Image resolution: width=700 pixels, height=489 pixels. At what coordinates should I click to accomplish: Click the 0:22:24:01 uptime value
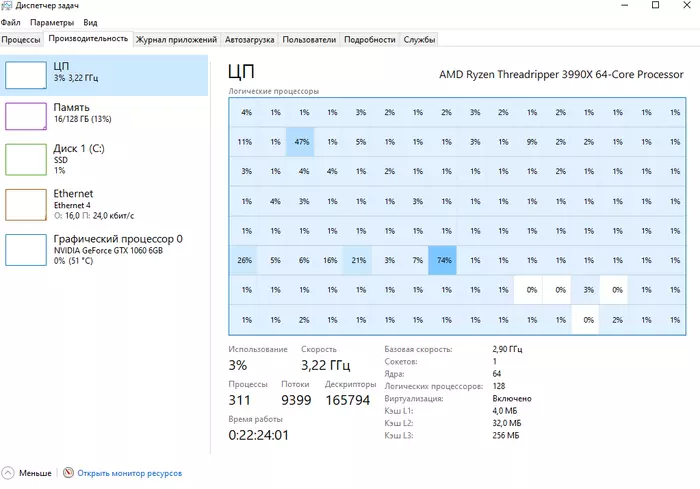tap(258, 435)
